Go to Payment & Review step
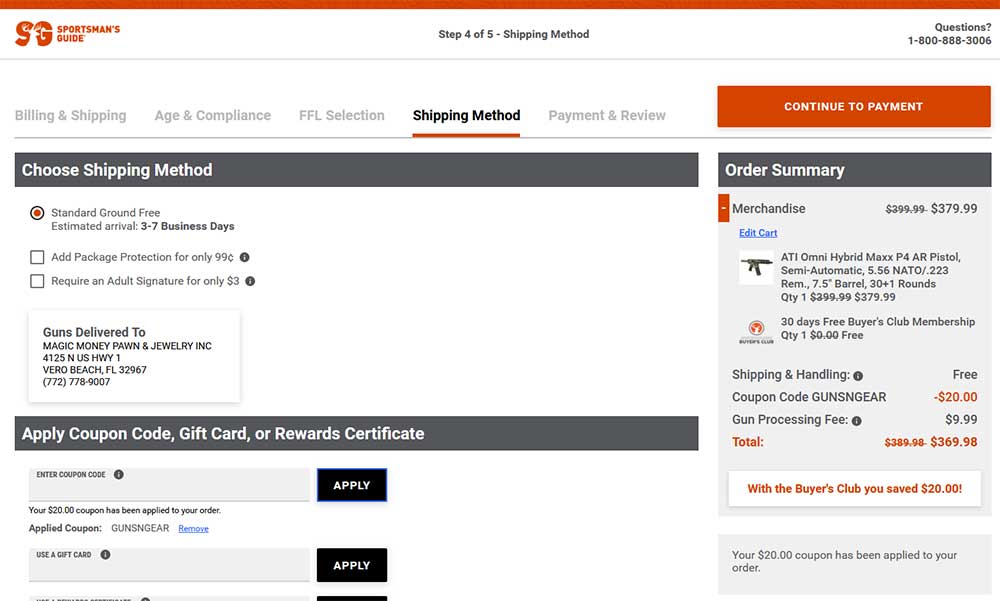Image resolution: width=1000 pixels, height=601 pixels. pyautogui.click(x=607, y=115)
